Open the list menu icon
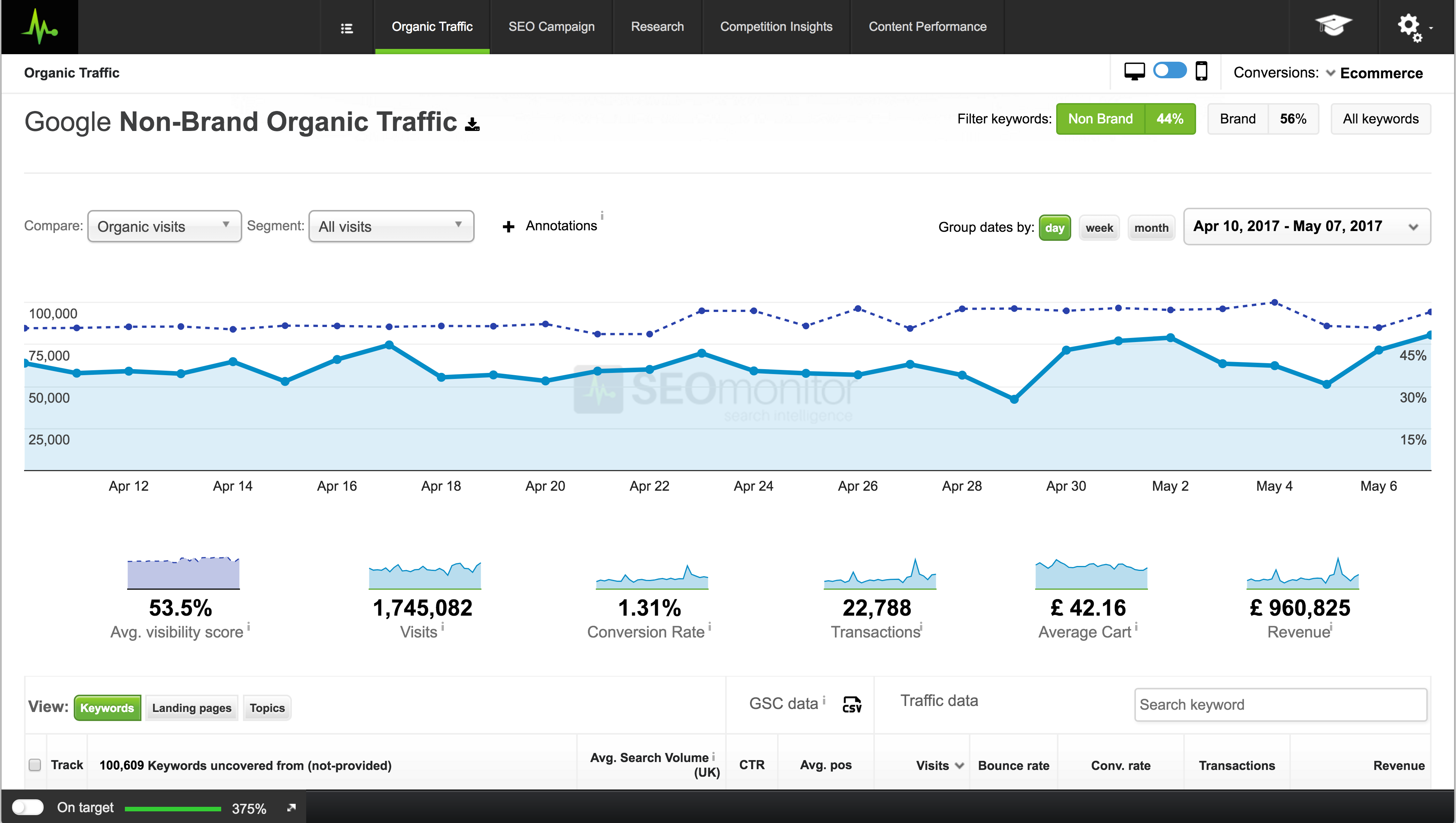Viewport: 1456px width, 823px height. (347, 28)
